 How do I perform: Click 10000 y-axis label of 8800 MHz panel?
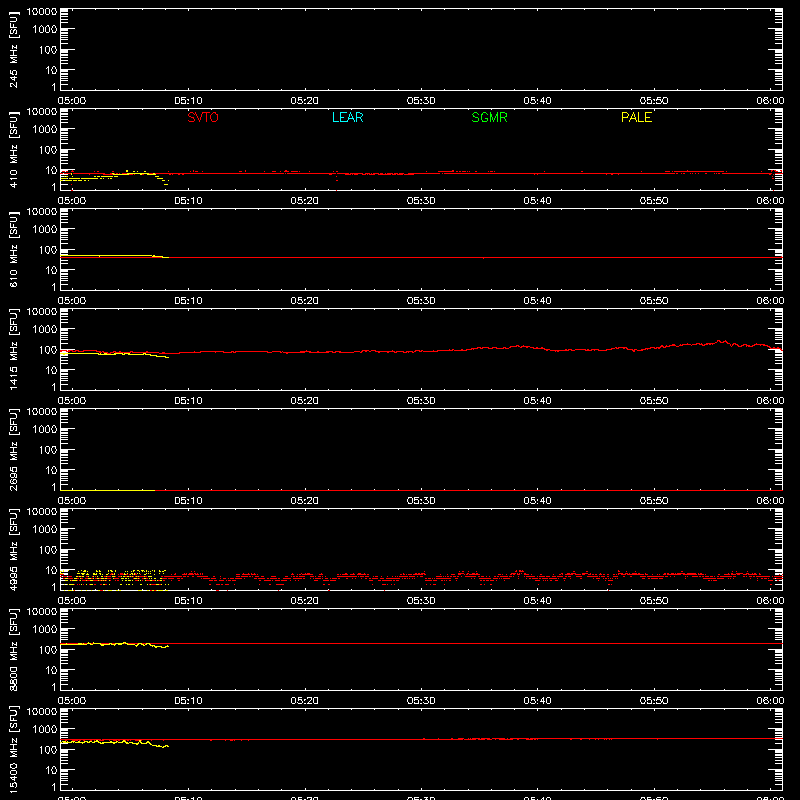pos(42,611)
